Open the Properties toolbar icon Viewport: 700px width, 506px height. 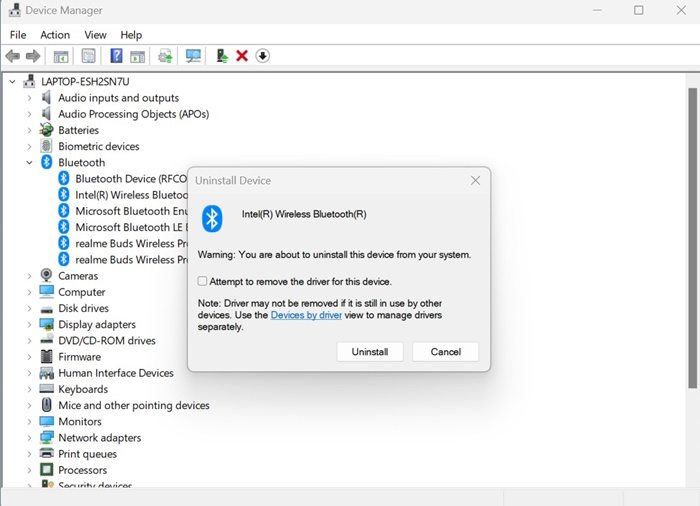[x=88, y=56]
